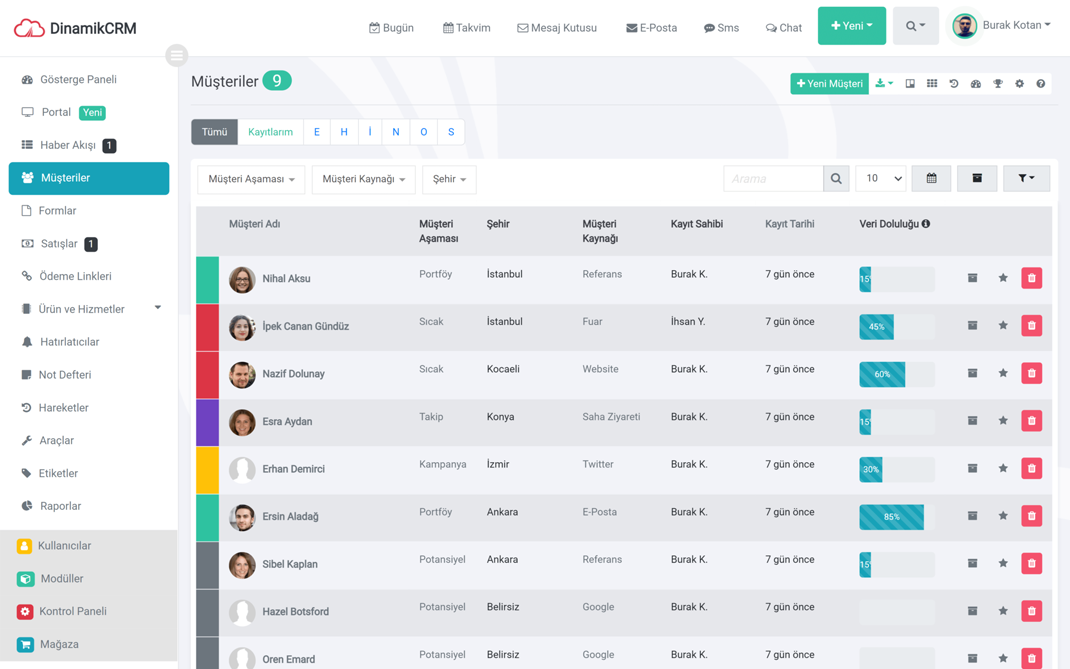The image size is (1070, 669).
Task: Click the calendar filter icon above the list
Action: [x=930, y=178]
